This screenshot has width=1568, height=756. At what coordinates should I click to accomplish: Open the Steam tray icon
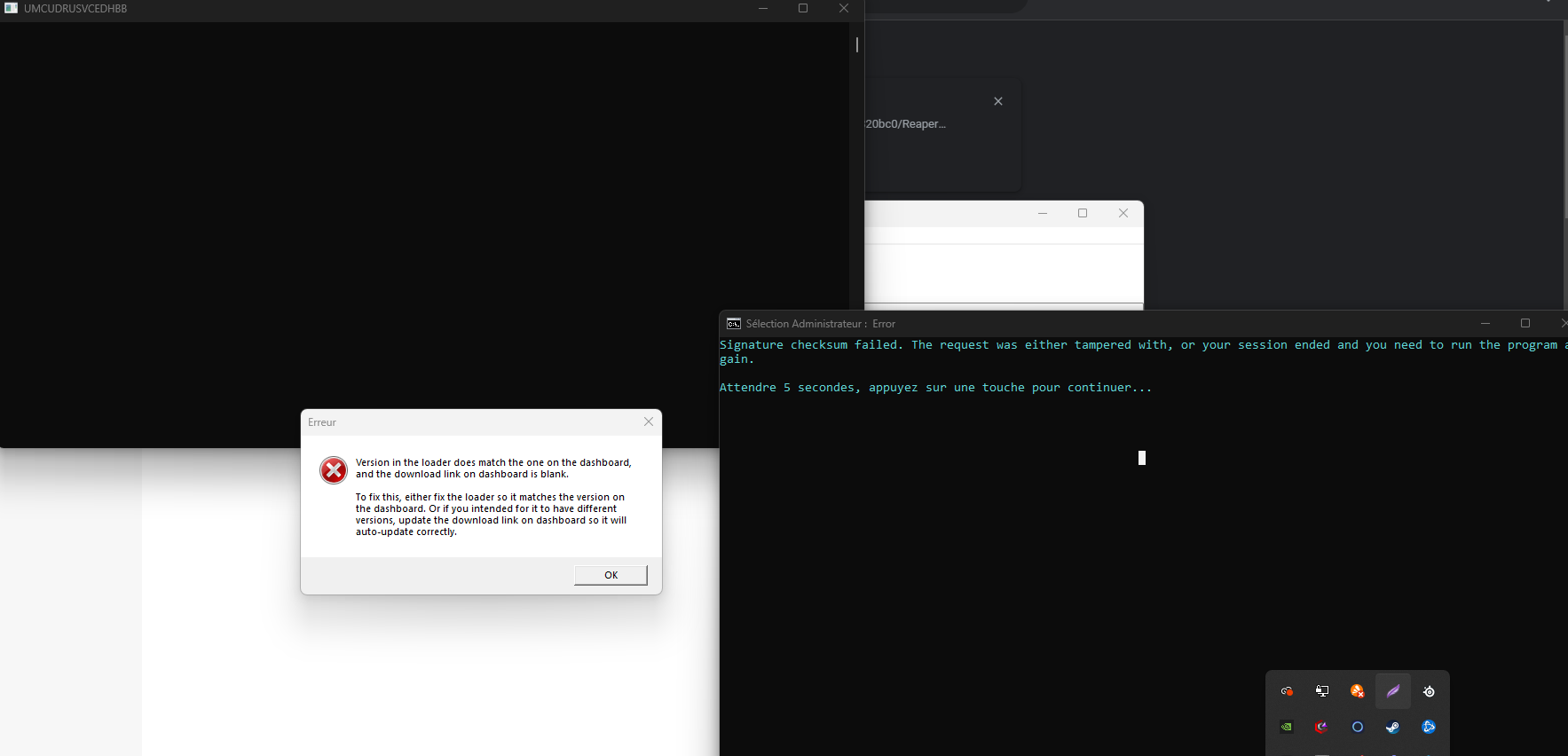click(1393, 727)
